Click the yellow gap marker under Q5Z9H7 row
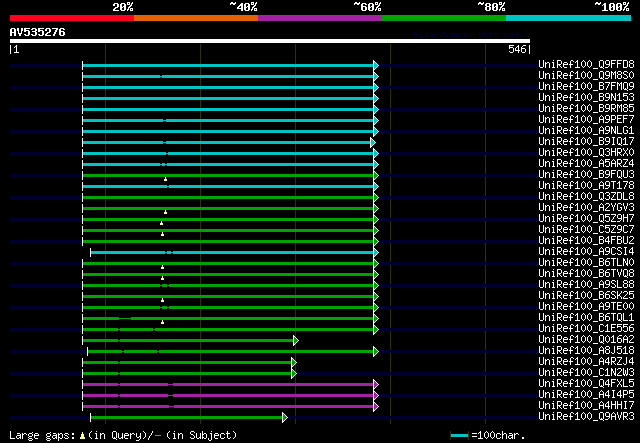This screenshot has height=443, width=640. pos(162,223)
